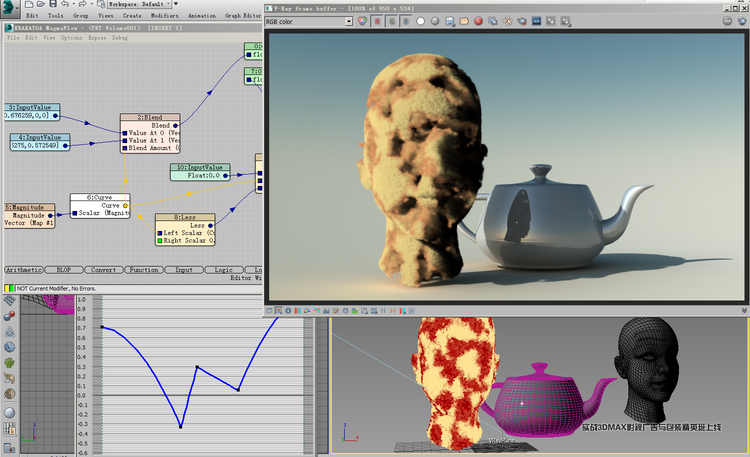This screenshot has height=457, width=750.
Task: Open MagmaFlow Options menu
Action: click(x=71, y=37)
